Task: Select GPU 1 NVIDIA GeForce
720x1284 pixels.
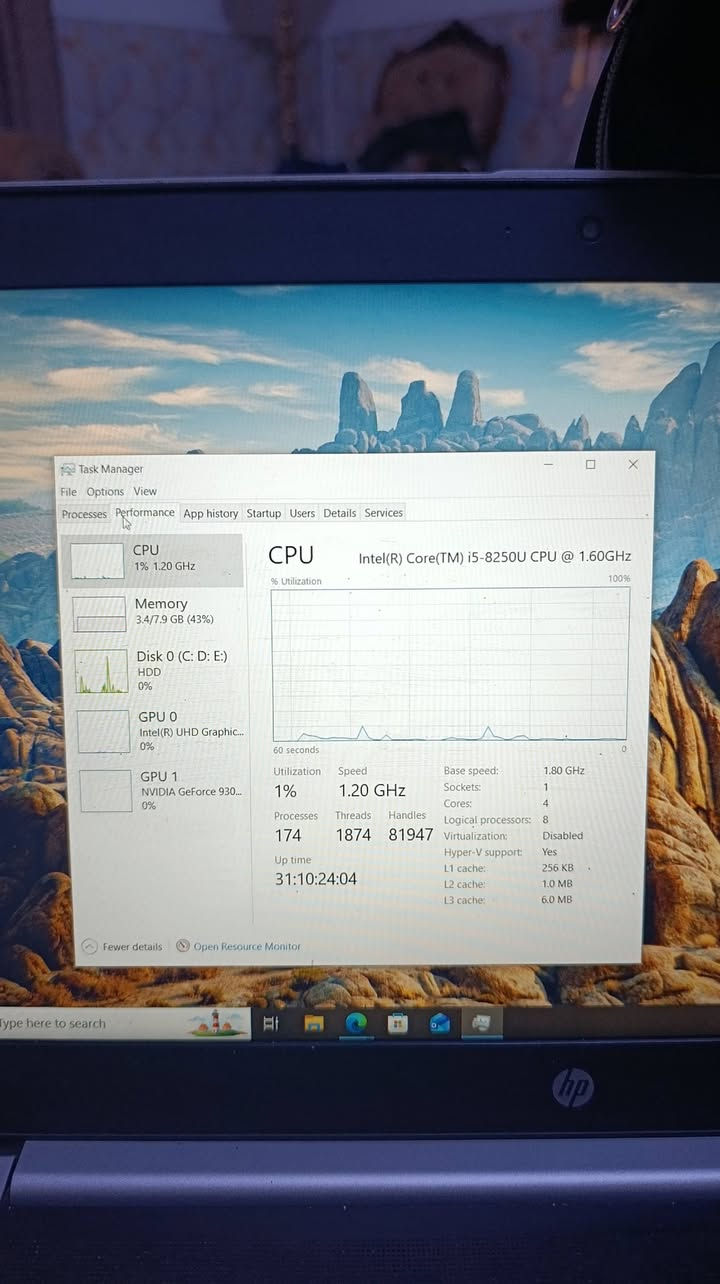Action: pos(160,791)
